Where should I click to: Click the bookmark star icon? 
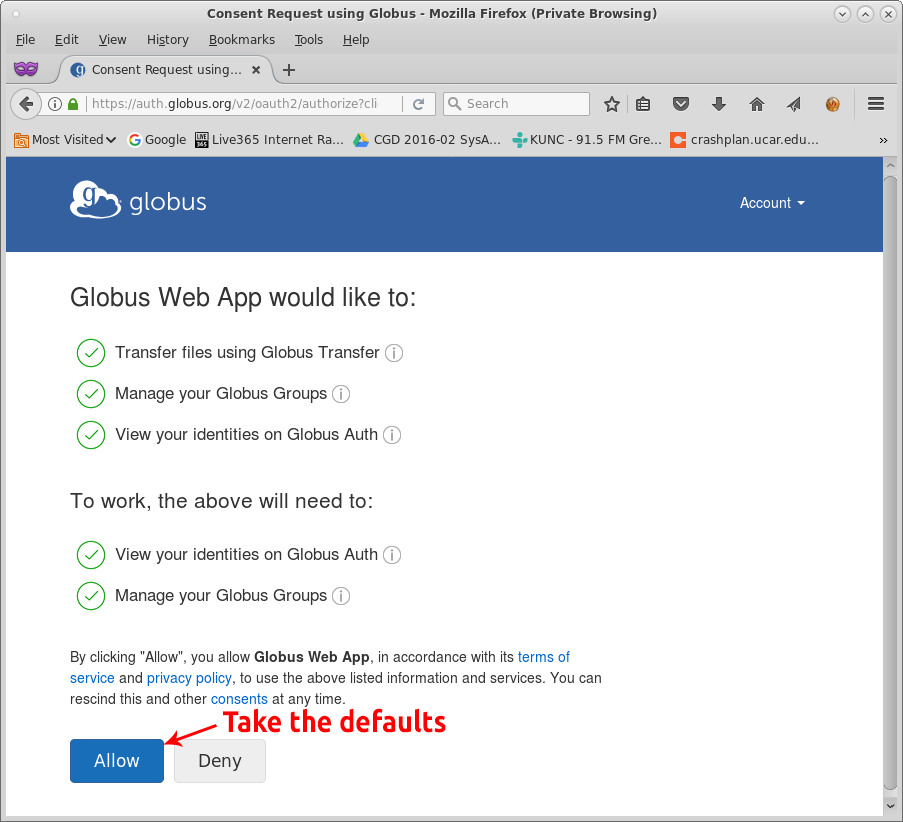612,104
